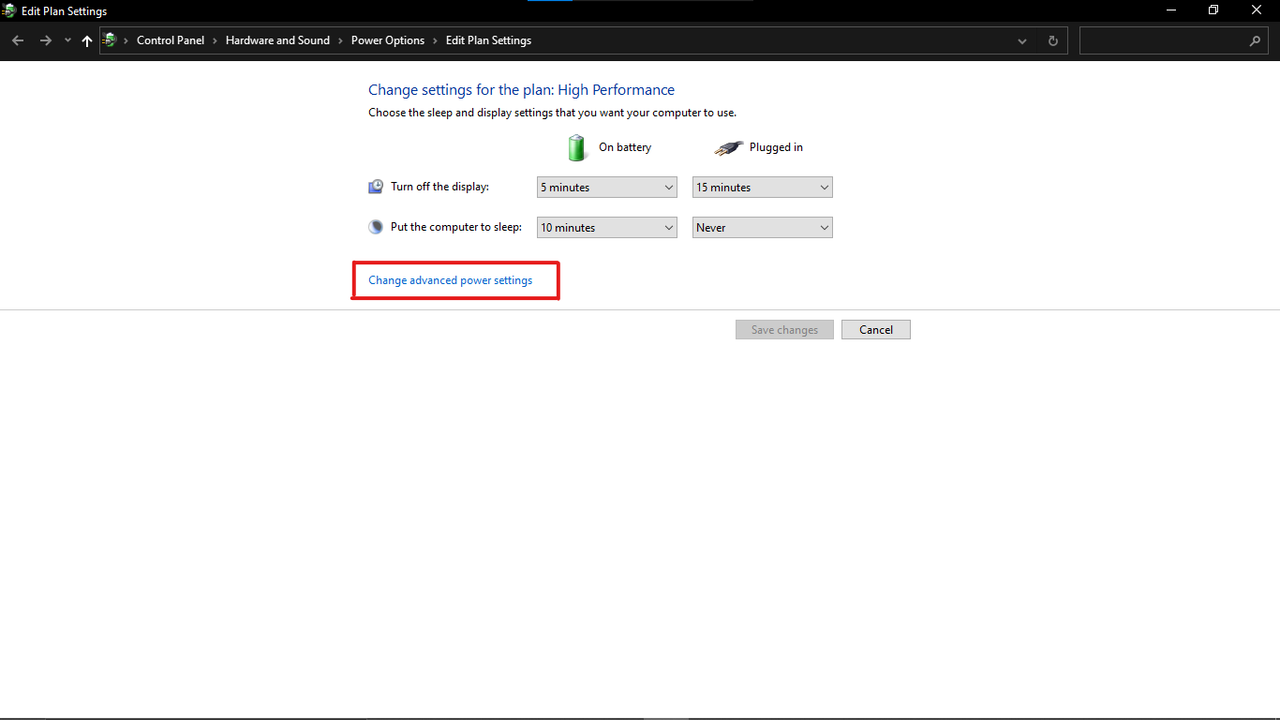
Task: Click the 'Plugged in' column label
Action: click(776, 147)
